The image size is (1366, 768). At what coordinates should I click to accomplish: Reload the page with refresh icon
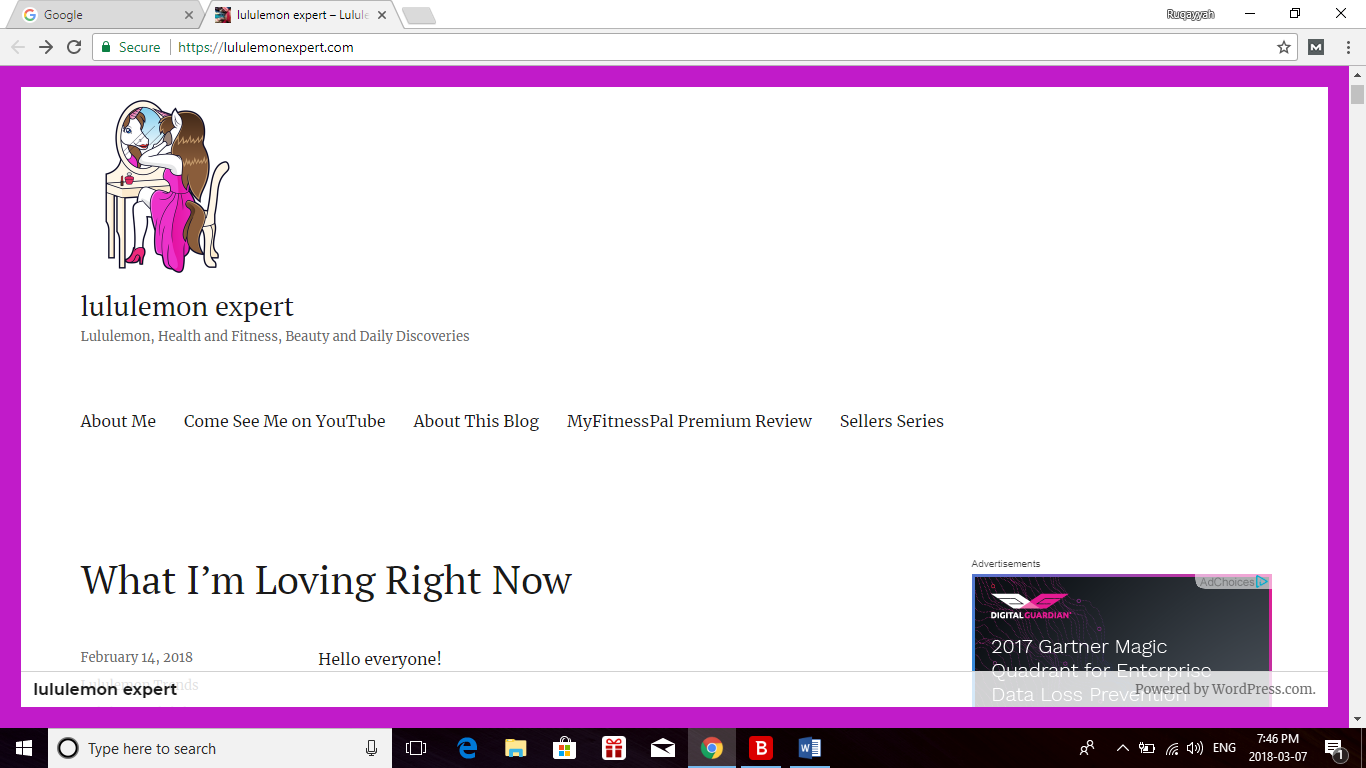click(74, 47)
